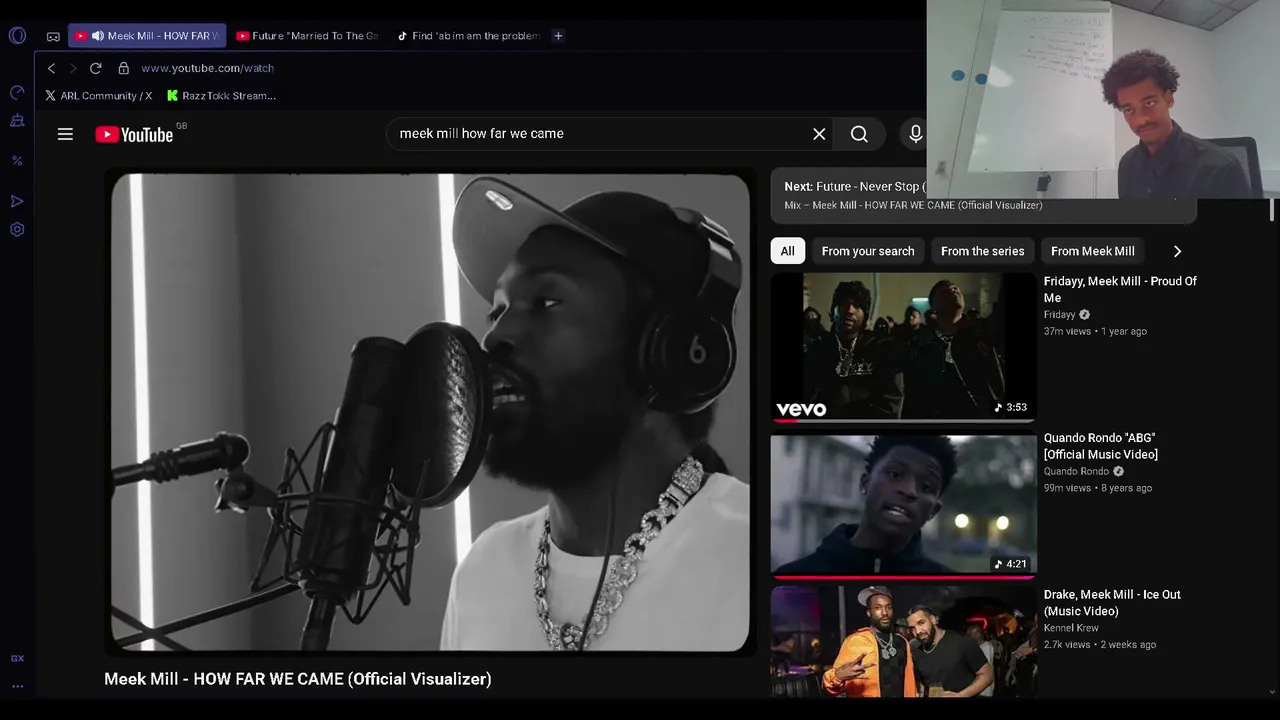Click the HOW FAR WE CAME video title
The image size is (1280, 720).
(x=298, y=679)
